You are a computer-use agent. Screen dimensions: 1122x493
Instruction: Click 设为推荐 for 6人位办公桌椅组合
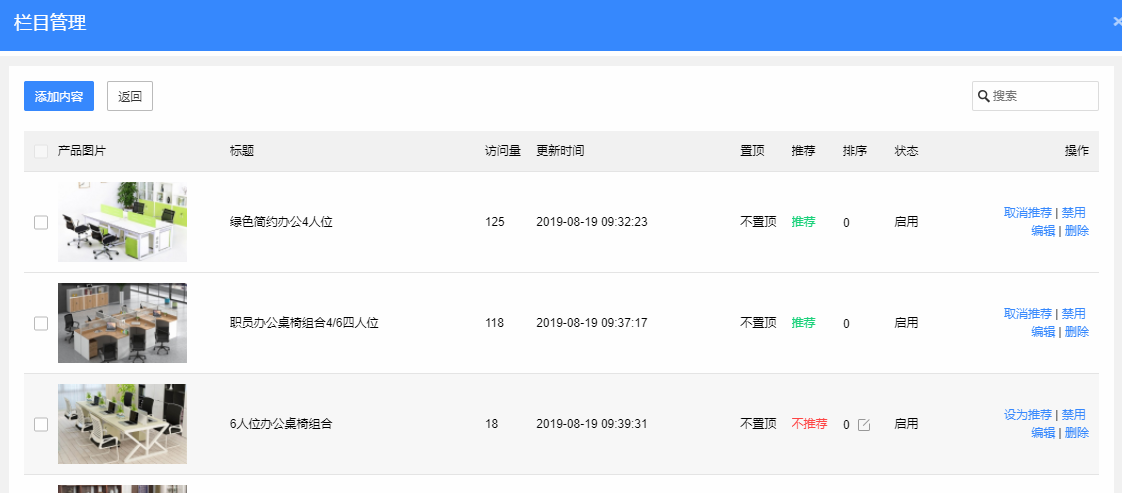1028,414
